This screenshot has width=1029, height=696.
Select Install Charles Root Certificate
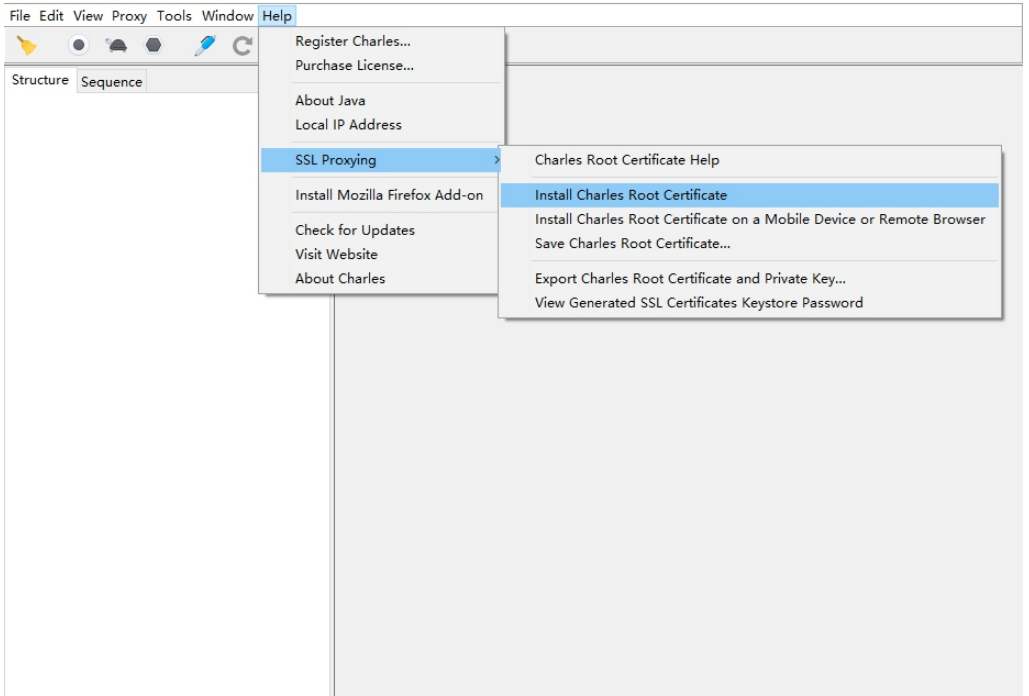click(749, 195)
